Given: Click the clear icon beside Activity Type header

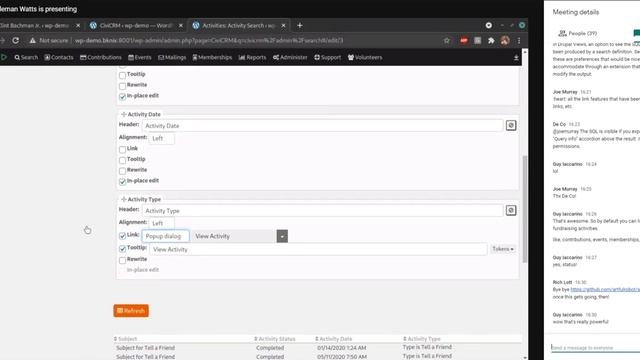Looking at the screenshot, I should tap(511, 210).
